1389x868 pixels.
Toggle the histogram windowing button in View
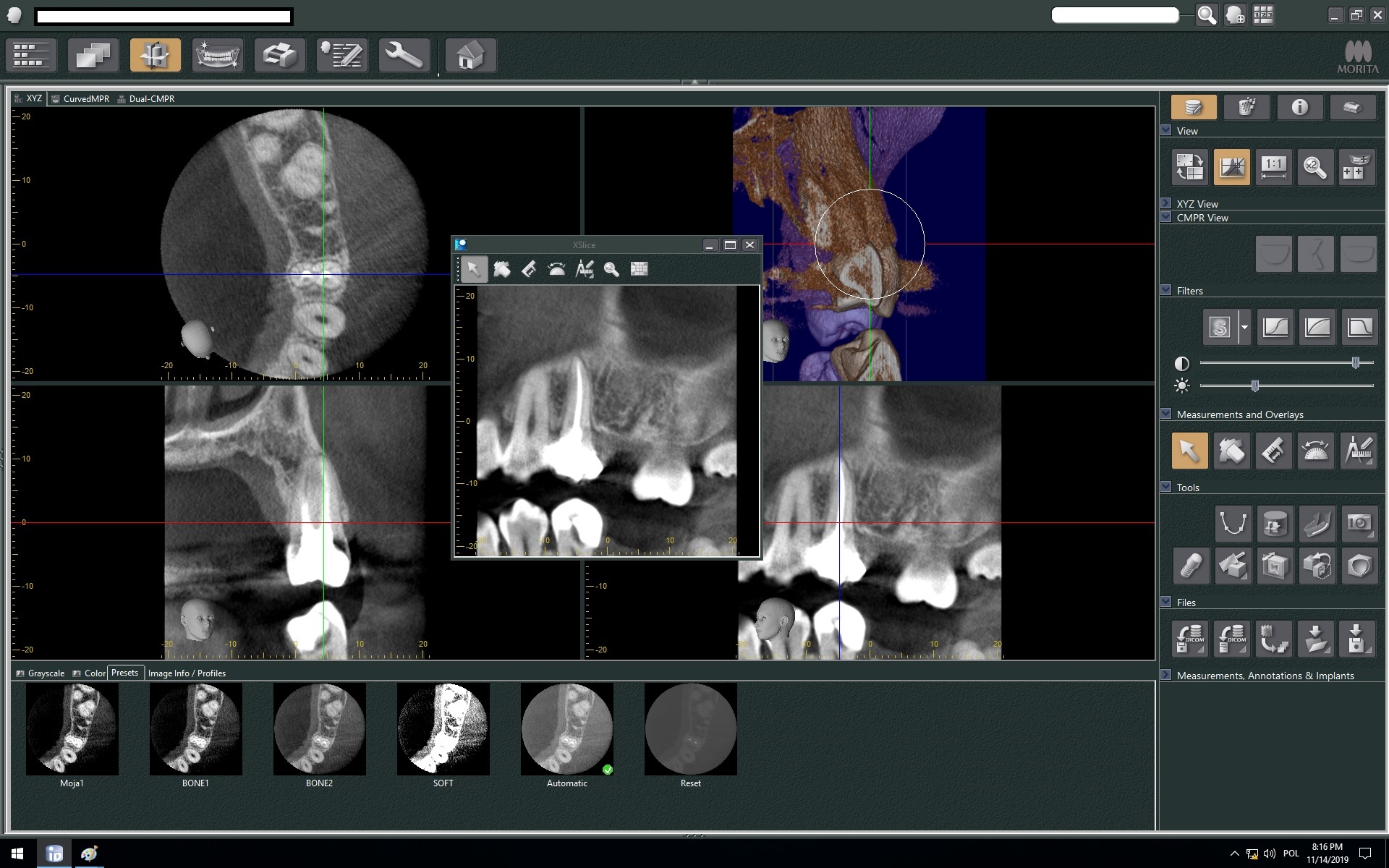(x=1231, y=168)
